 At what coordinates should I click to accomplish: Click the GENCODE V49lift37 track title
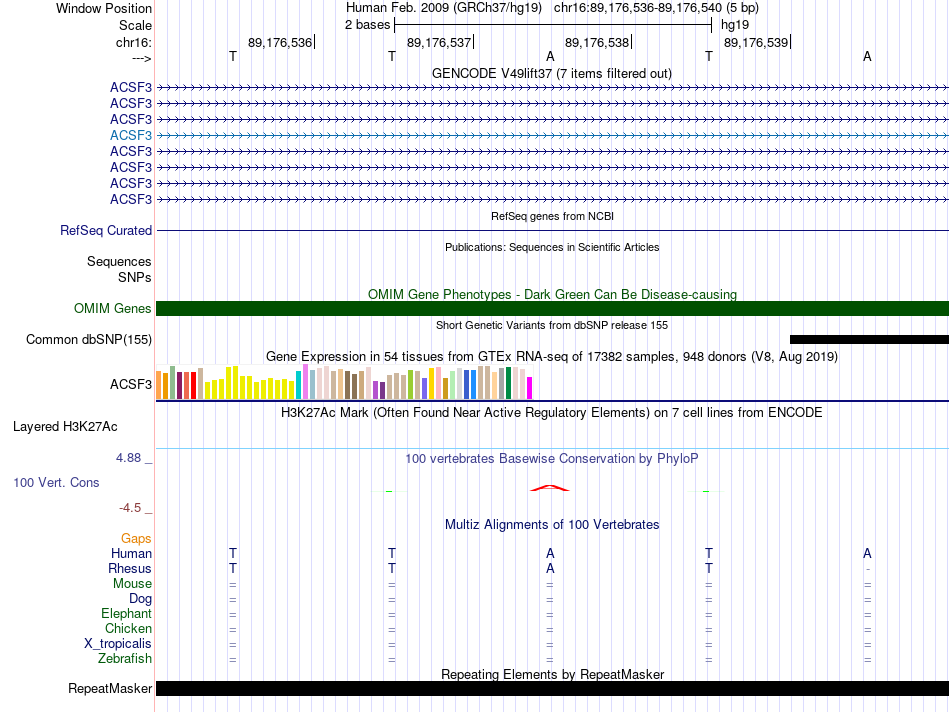551,73
